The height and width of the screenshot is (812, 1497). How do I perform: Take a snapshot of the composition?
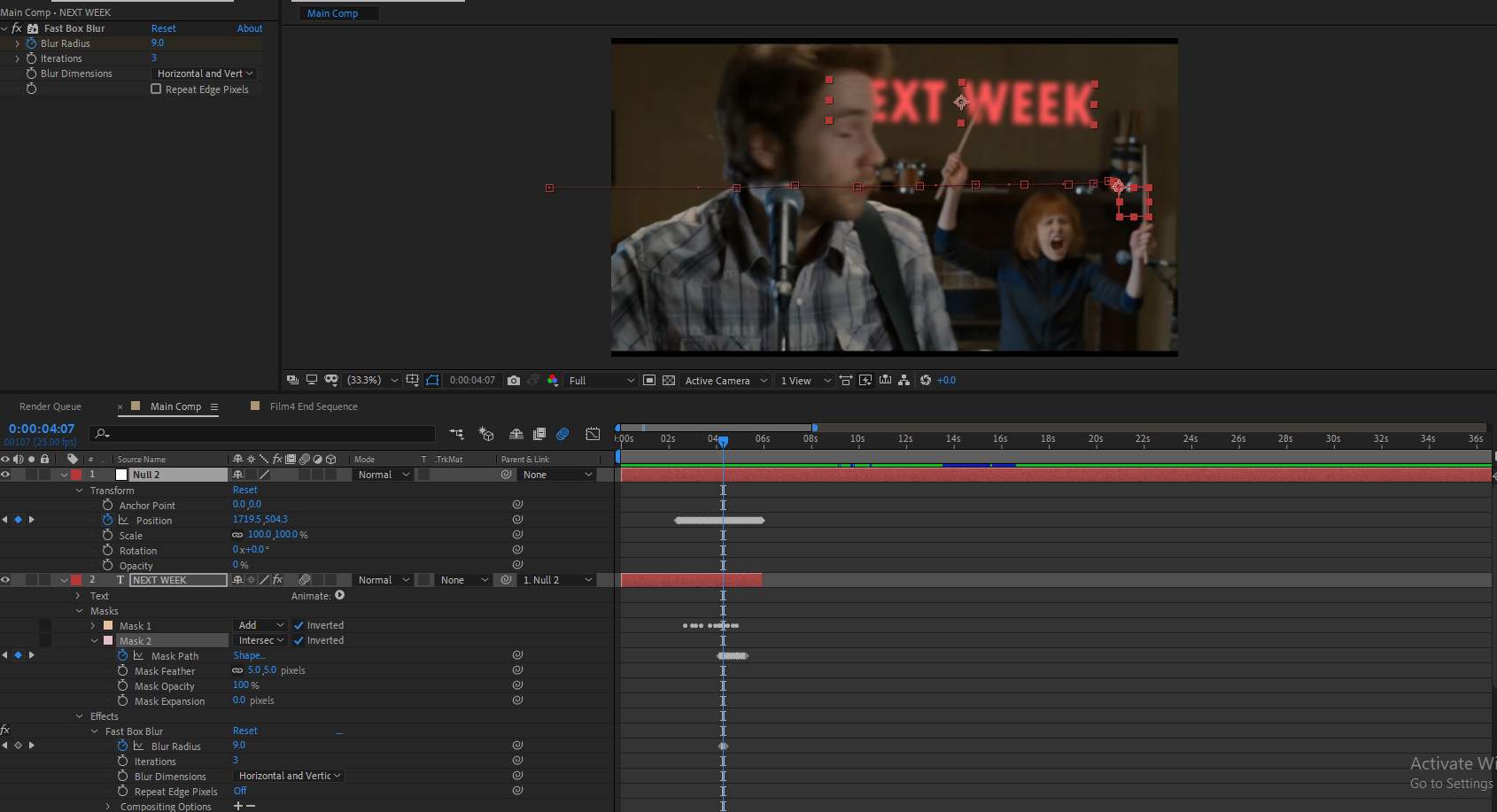tap(514, 380)
